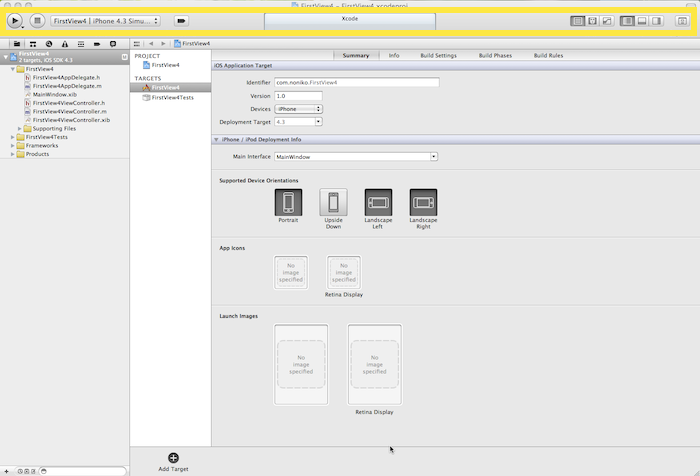Toggle Landscape Right orientation

pyautogui.click(x=424, y=202)
